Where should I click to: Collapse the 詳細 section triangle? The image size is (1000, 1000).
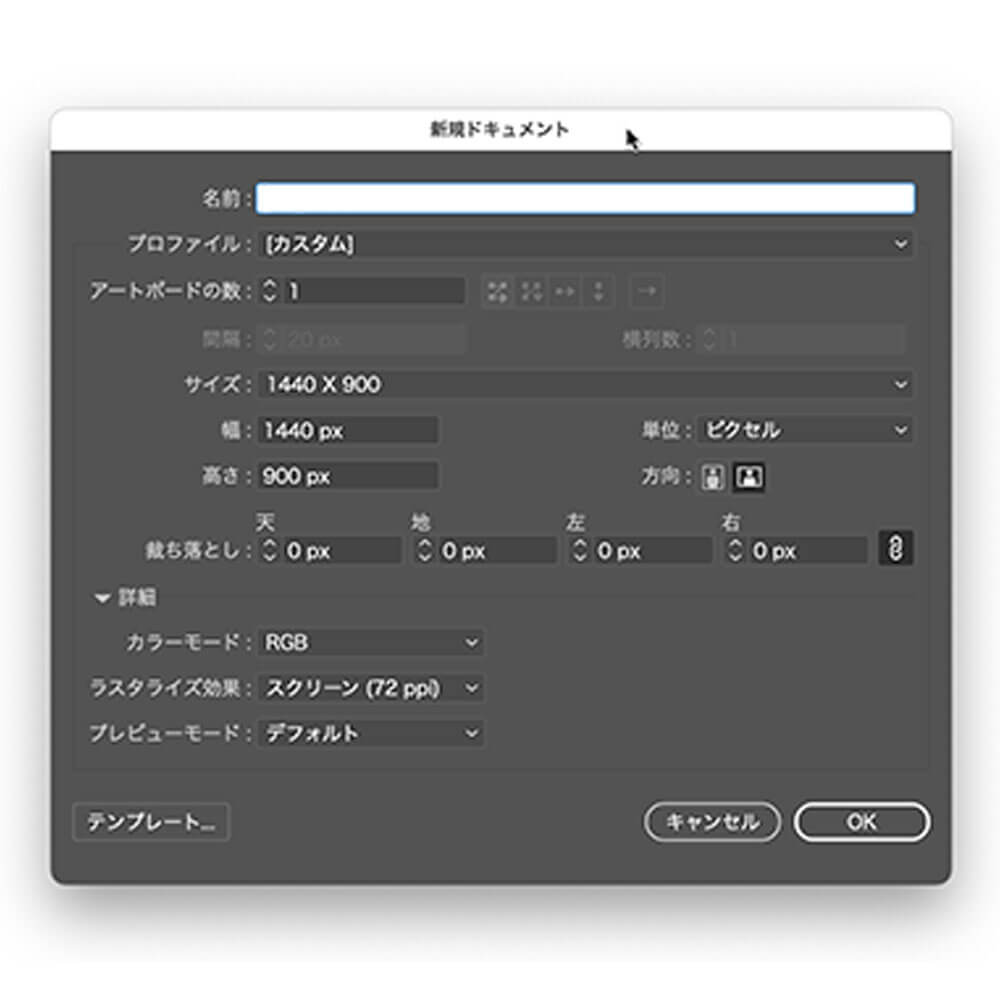click(x=101, y=598)
